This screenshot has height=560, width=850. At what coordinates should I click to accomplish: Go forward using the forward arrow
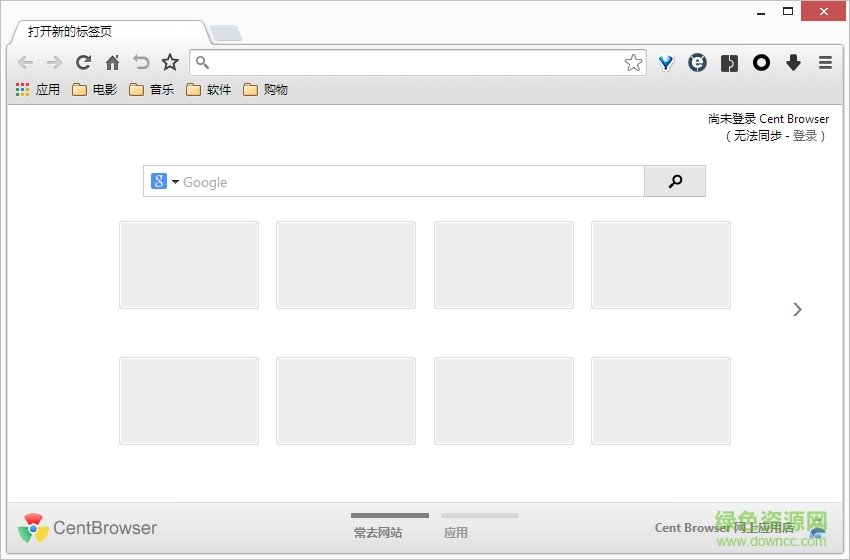coord(54,63)
